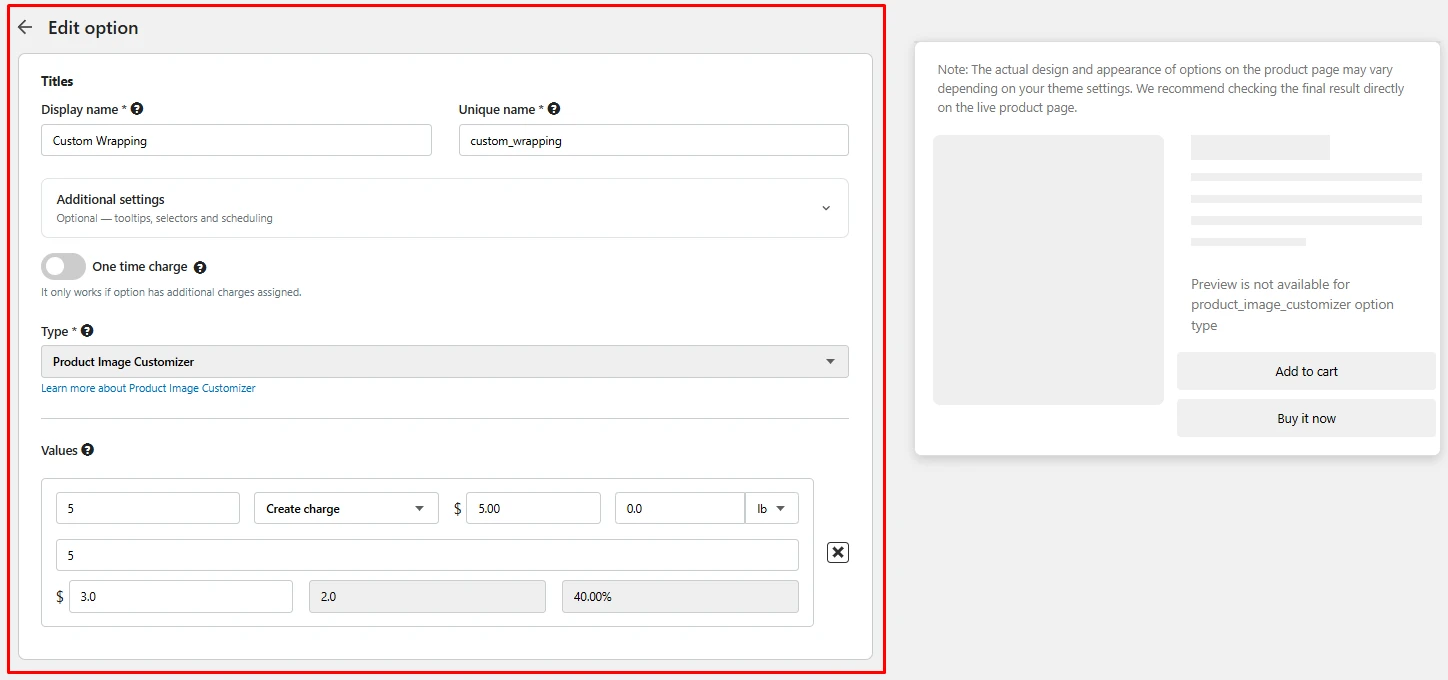Click the Titles section heading
The height and width of the screenshot is (680, 1448).
coord(57,81)
